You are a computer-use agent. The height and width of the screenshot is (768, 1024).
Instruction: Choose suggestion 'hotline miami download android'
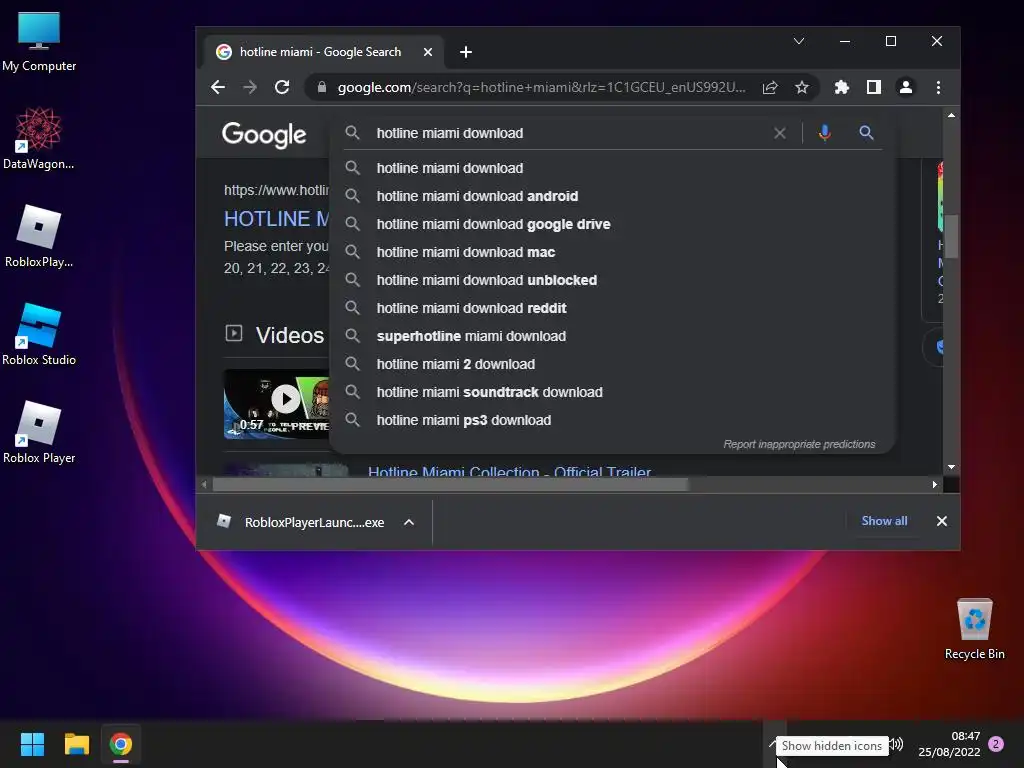point(611,196)
